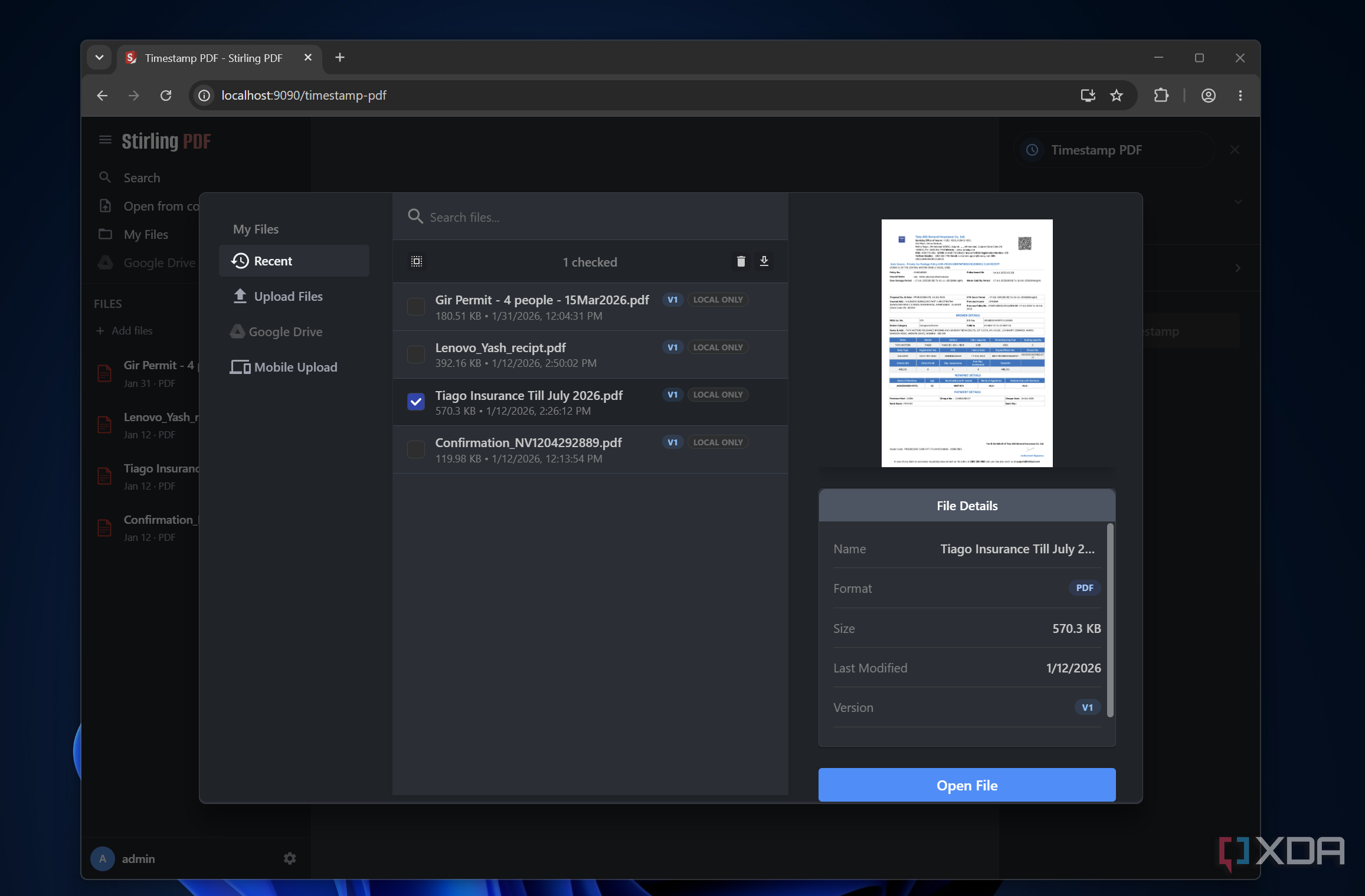This screenshot has width=1365, height=896.
Task: Select the Lenovo_Yash_recipt.pdf file name
Action: pyautogui.click(x=500, y=347)
